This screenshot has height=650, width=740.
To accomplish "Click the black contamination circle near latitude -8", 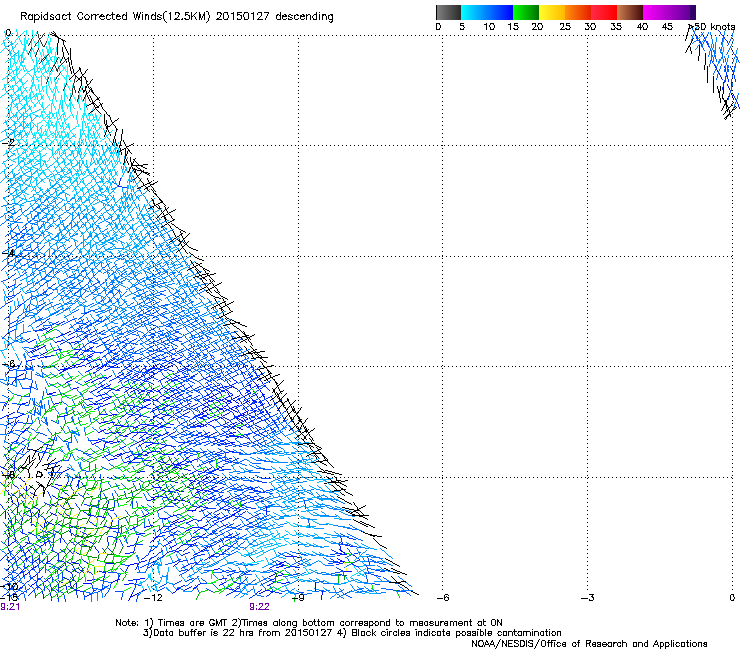I will tap(40, 474).
